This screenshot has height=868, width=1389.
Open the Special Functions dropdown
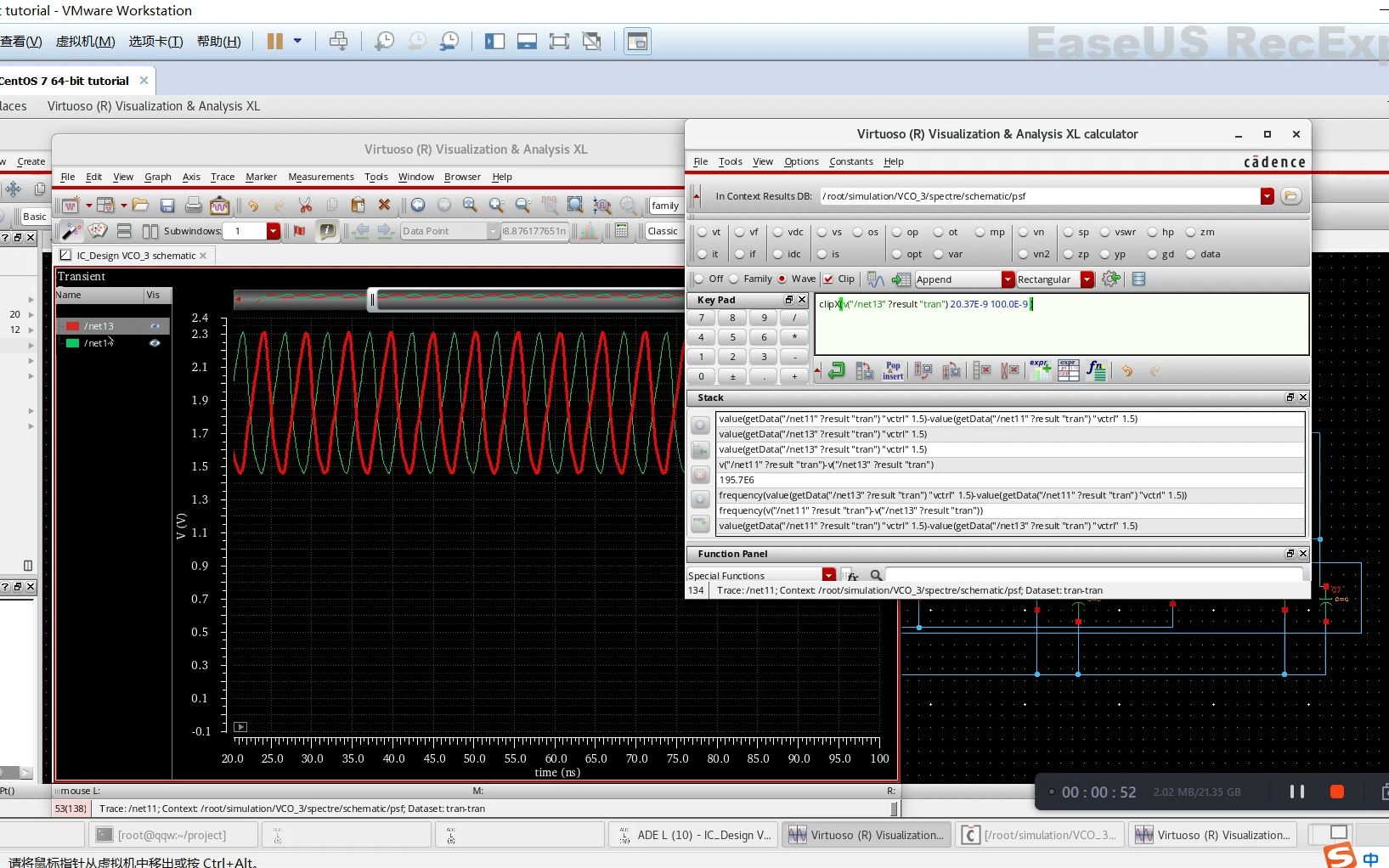click(x=828, y=576)
